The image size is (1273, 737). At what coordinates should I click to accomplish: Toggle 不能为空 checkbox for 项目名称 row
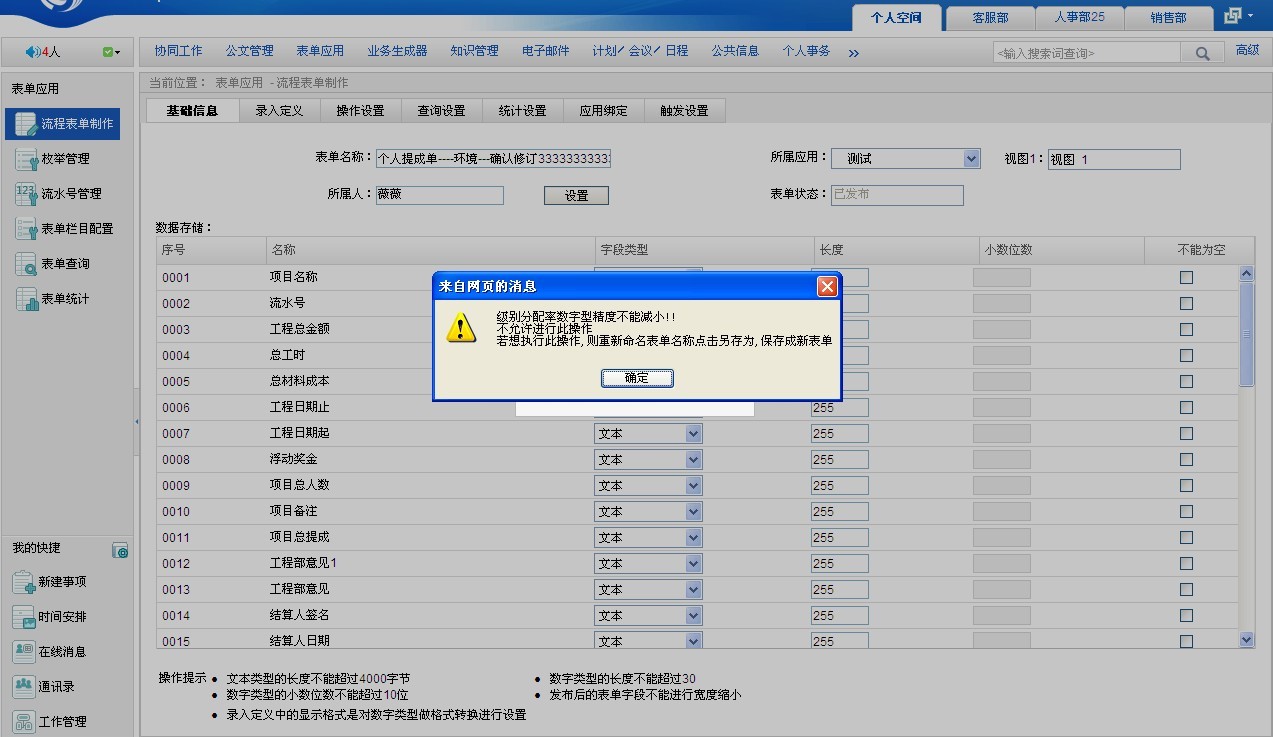pyautogui.click(x=1186, y=278)
